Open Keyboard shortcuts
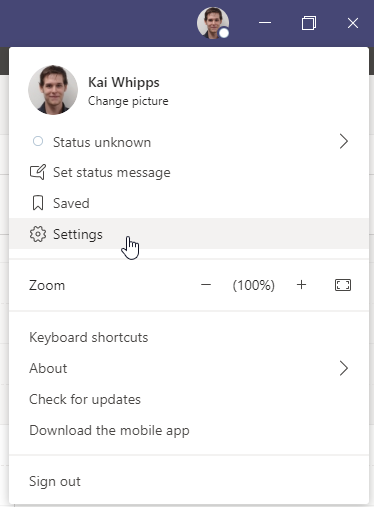374x507 pixels. (189, 337)
